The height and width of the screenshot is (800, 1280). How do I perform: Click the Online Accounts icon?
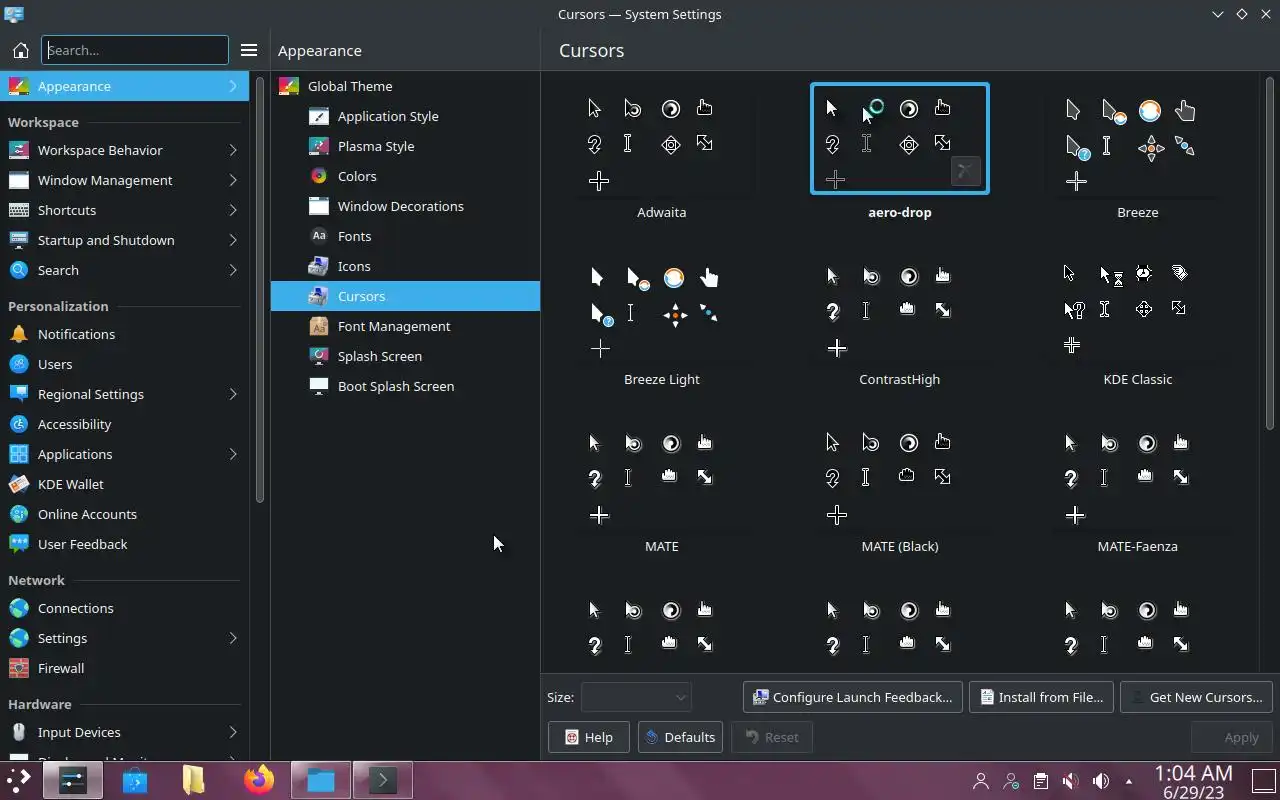(19, 514)
